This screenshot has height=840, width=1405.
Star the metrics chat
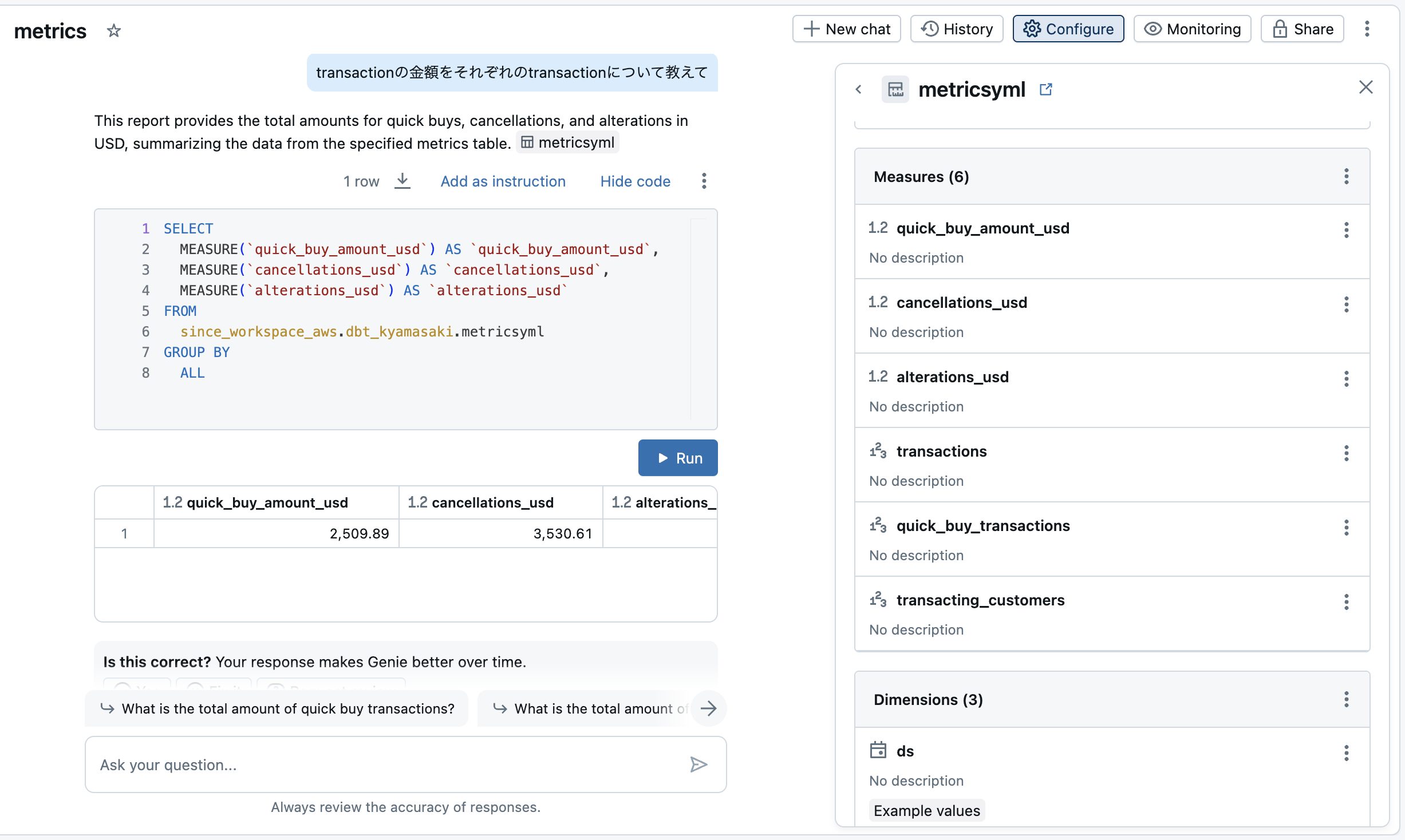113,31
